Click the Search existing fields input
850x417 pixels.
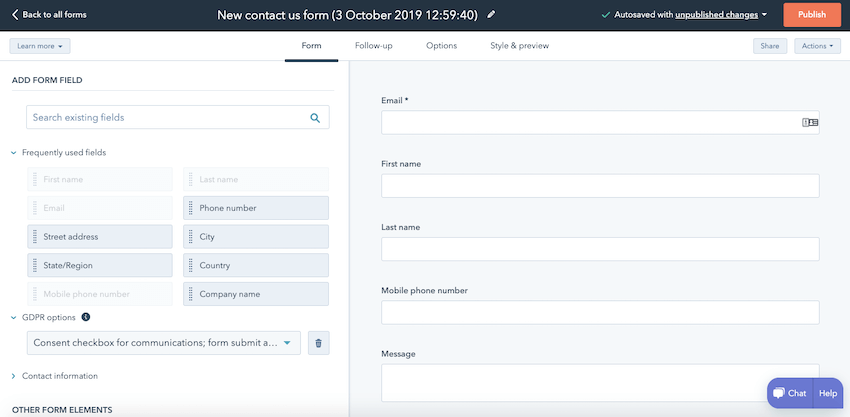[178, 117]
